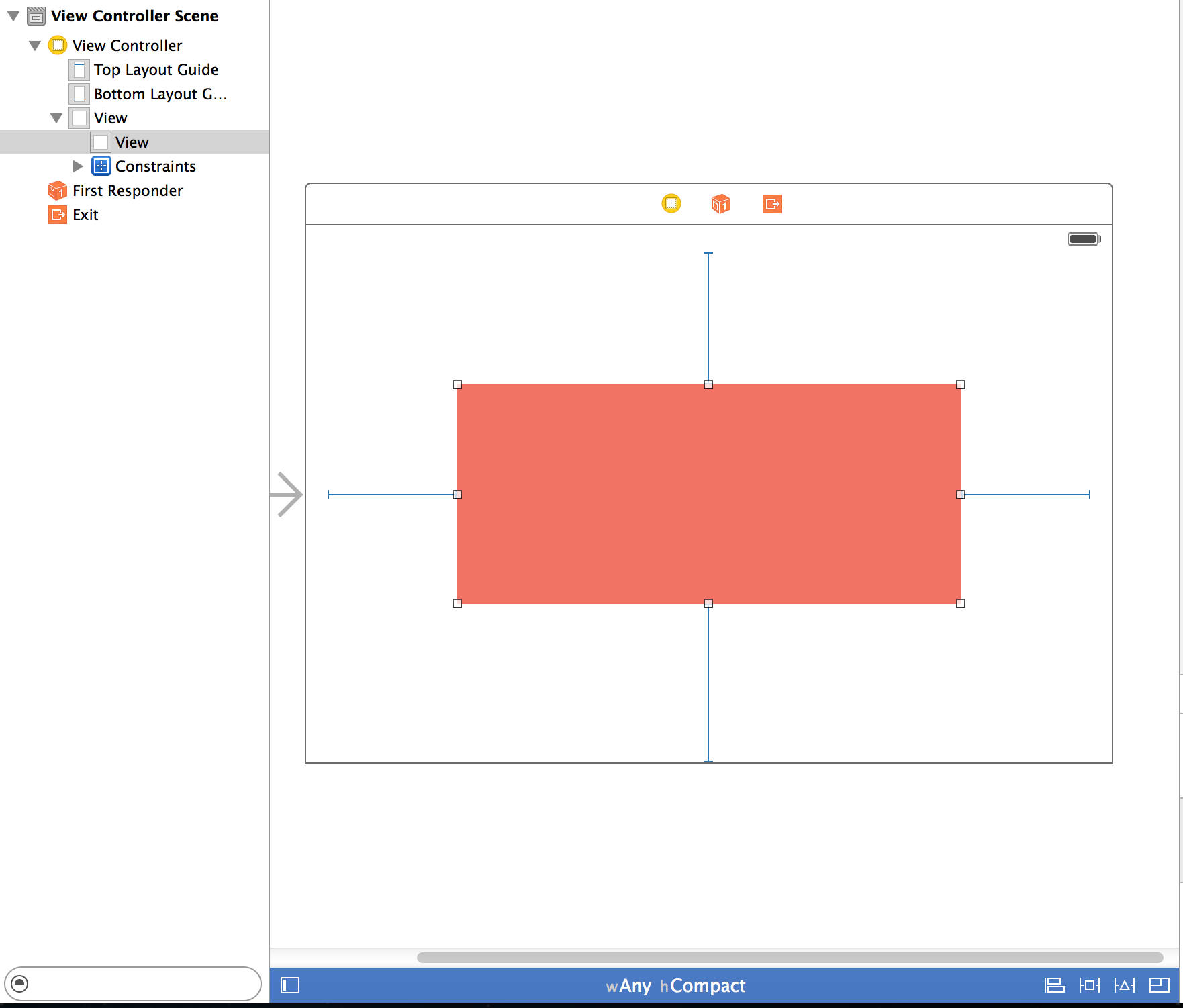Select the Exit icon above the view controller
Viewport: 1183px width, 1008px height.
click(x=771, y=203)
